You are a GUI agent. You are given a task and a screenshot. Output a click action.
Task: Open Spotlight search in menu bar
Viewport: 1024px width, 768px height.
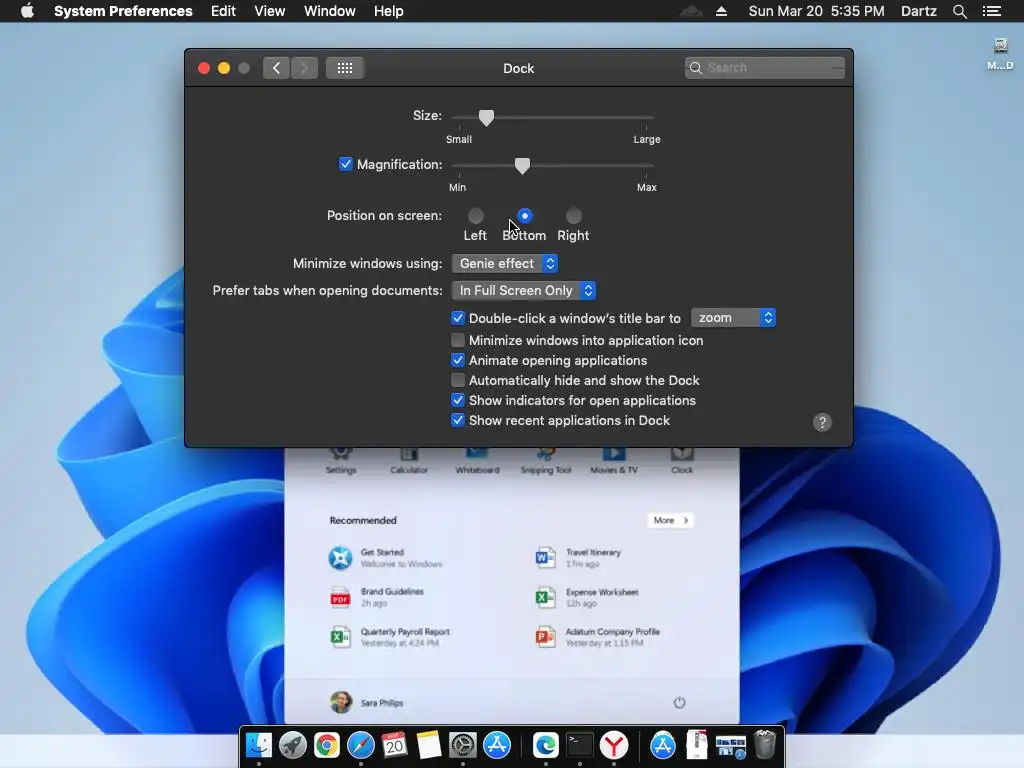click(959, 11)
